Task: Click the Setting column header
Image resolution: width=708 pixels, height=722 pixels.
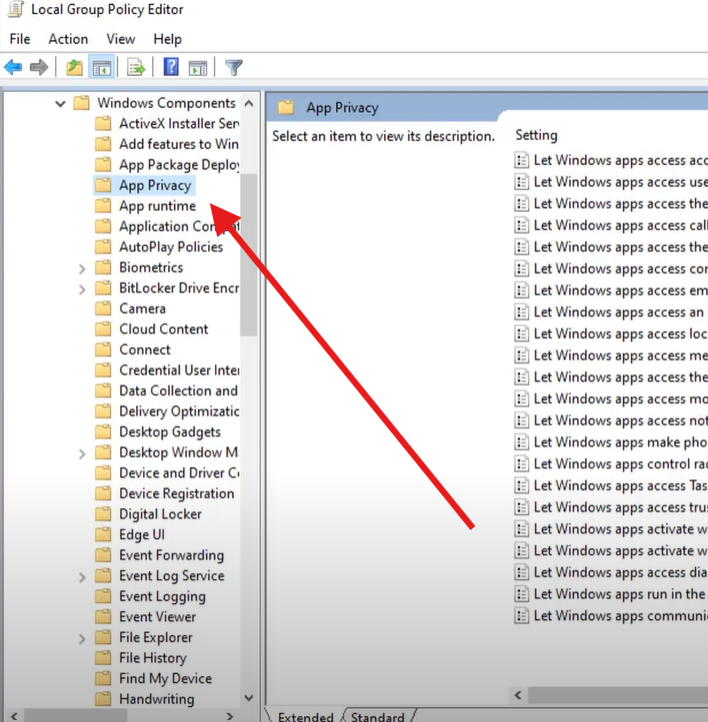Action: tap(537, 135)
